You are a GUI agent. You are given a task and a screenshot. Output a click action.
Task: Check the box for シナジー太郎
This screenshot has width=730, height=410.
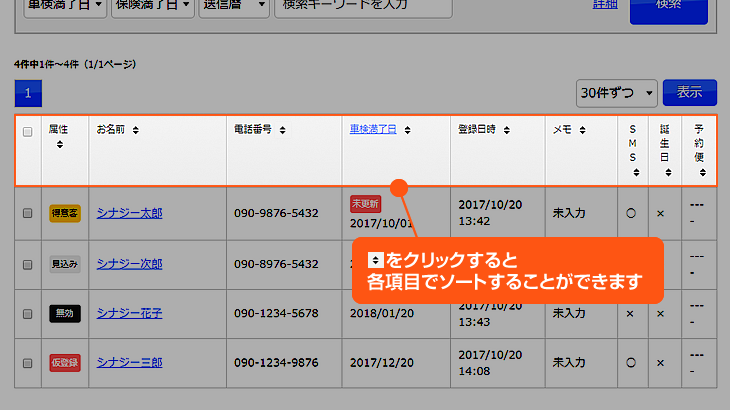coord(28,213)
